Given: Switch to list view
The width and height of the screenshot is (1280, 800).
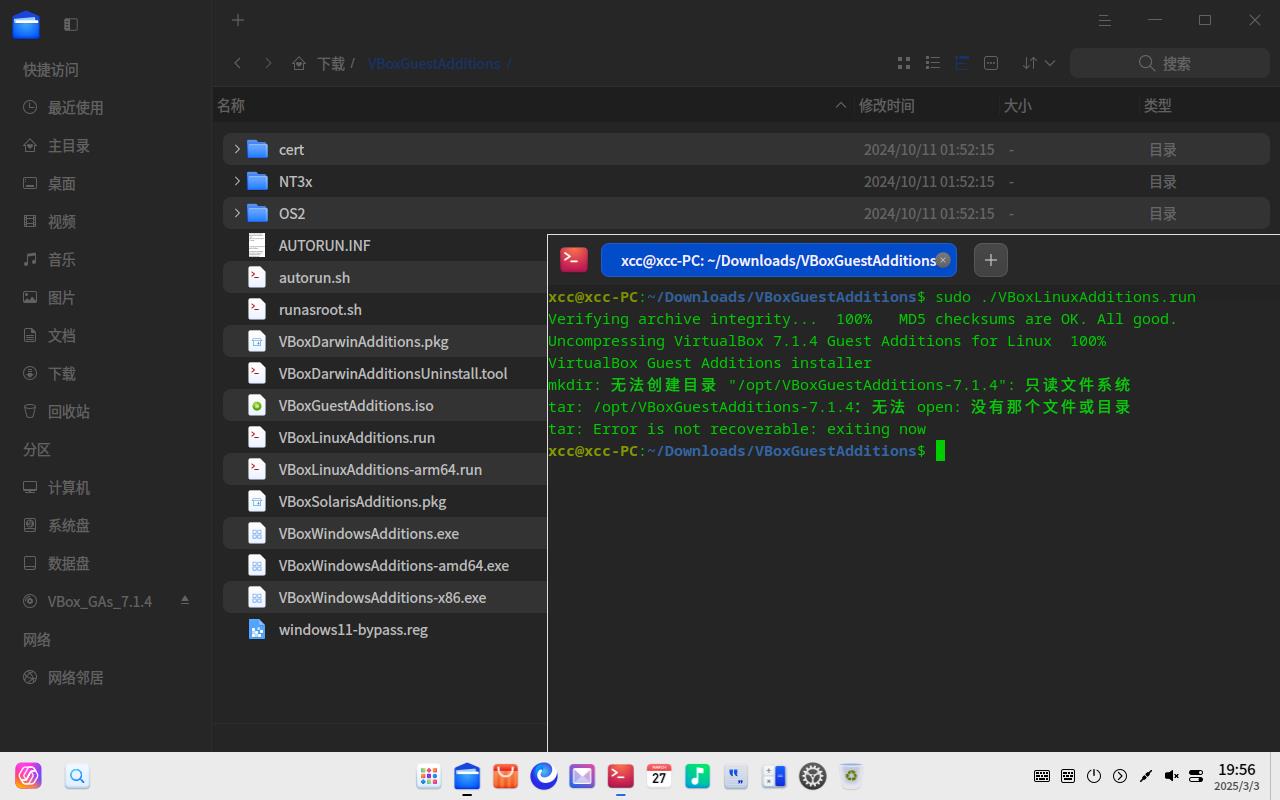Looking at the screenshot, I should click(933, 63).
